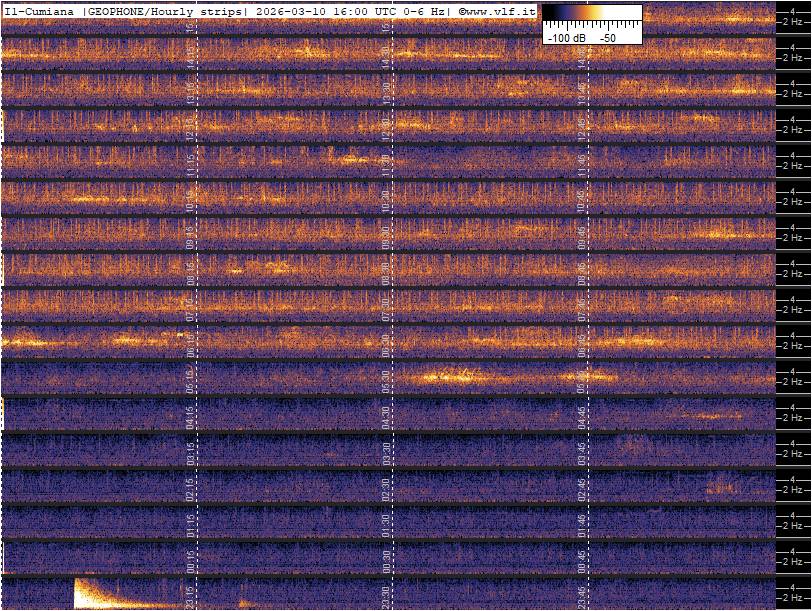
Task: Click the 07:30 time marker
Action: click(x=386, y=306)
